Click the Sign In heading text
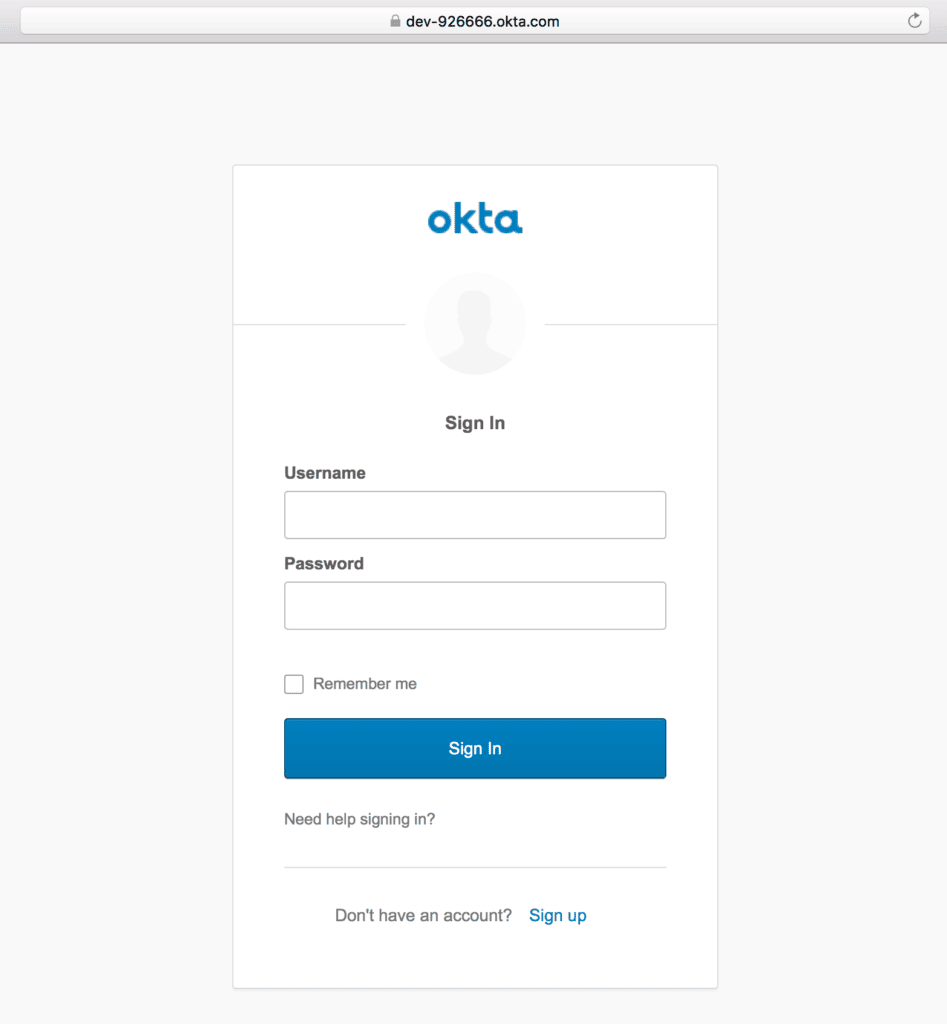Image resolution: width=947 pixels, height=1024 pixels. [475, 423]
